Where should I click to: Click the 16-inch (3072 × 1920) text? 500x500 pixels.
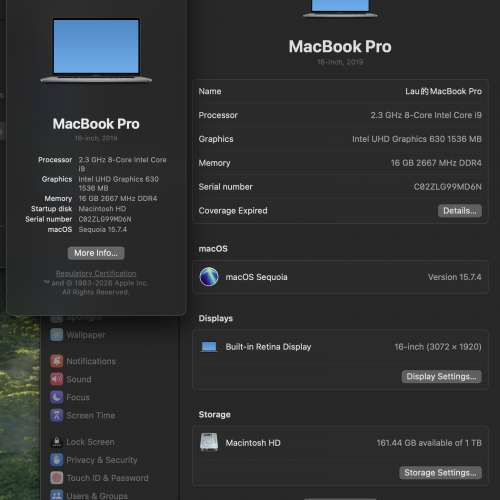[438, 347]
